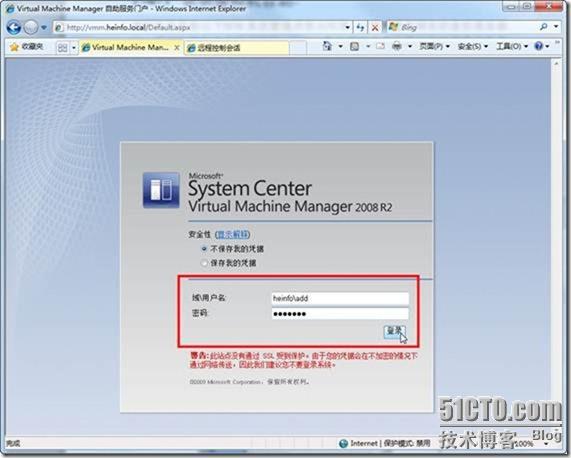This screenshot has height=458, width=571.
Task: Open Favorites with the star button
Action: point(26,47)
